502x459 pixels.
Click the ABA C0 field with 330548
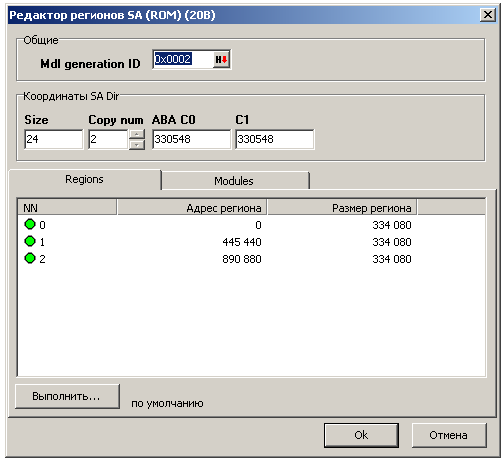pyautogui.click(x=191, y=139)
